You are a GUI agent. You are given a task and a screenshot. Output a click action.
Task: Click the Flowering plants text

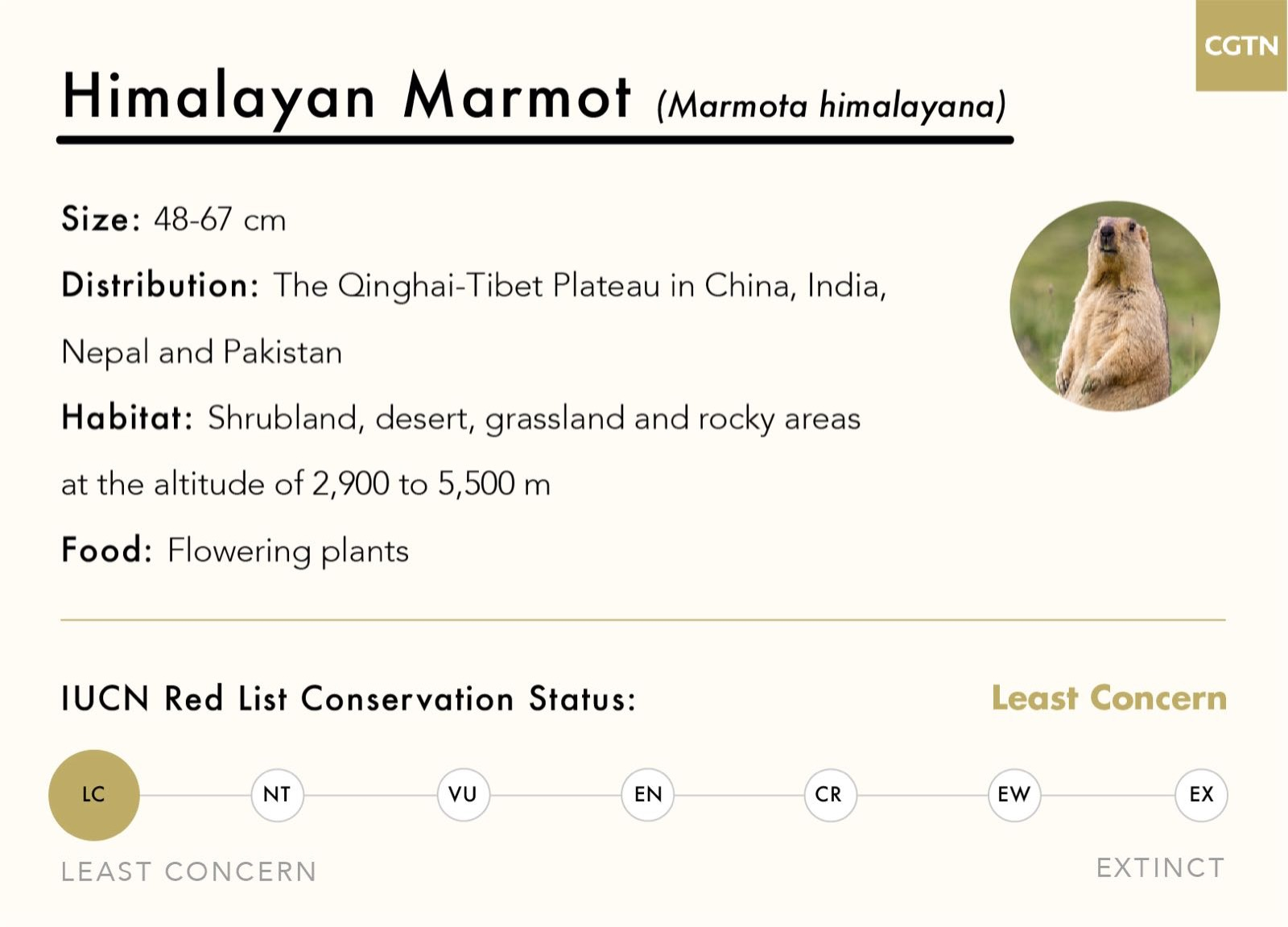288,552
